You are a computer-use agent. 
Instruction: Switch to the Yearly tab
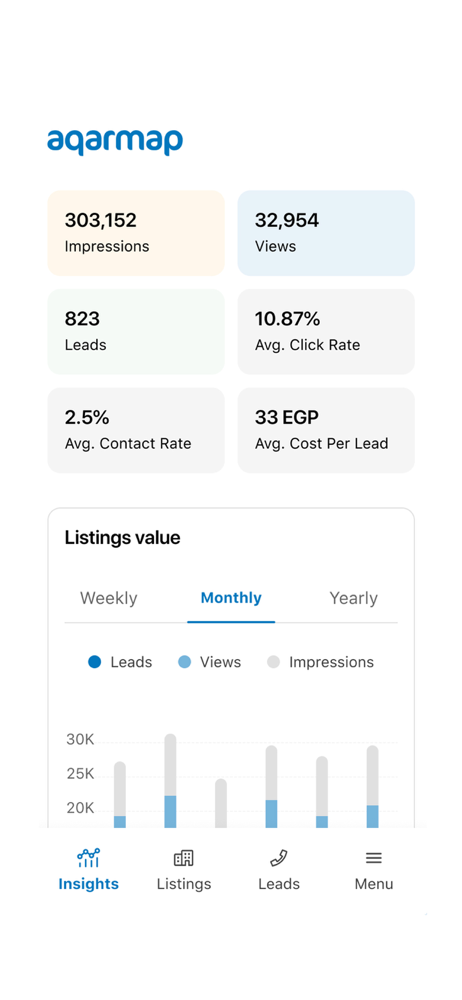tap(354, 598)
